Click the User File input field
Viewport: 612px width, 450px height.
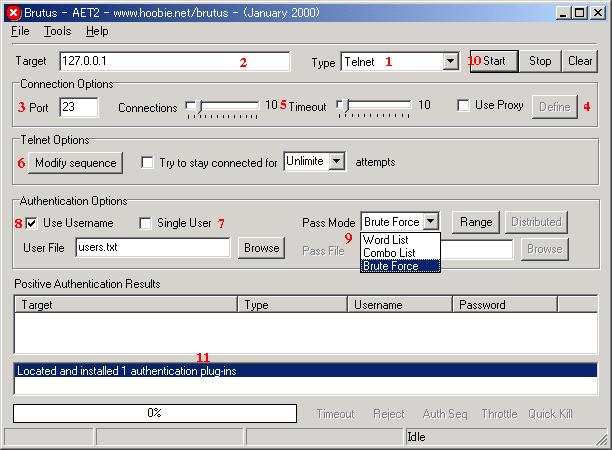coord(153,247)
